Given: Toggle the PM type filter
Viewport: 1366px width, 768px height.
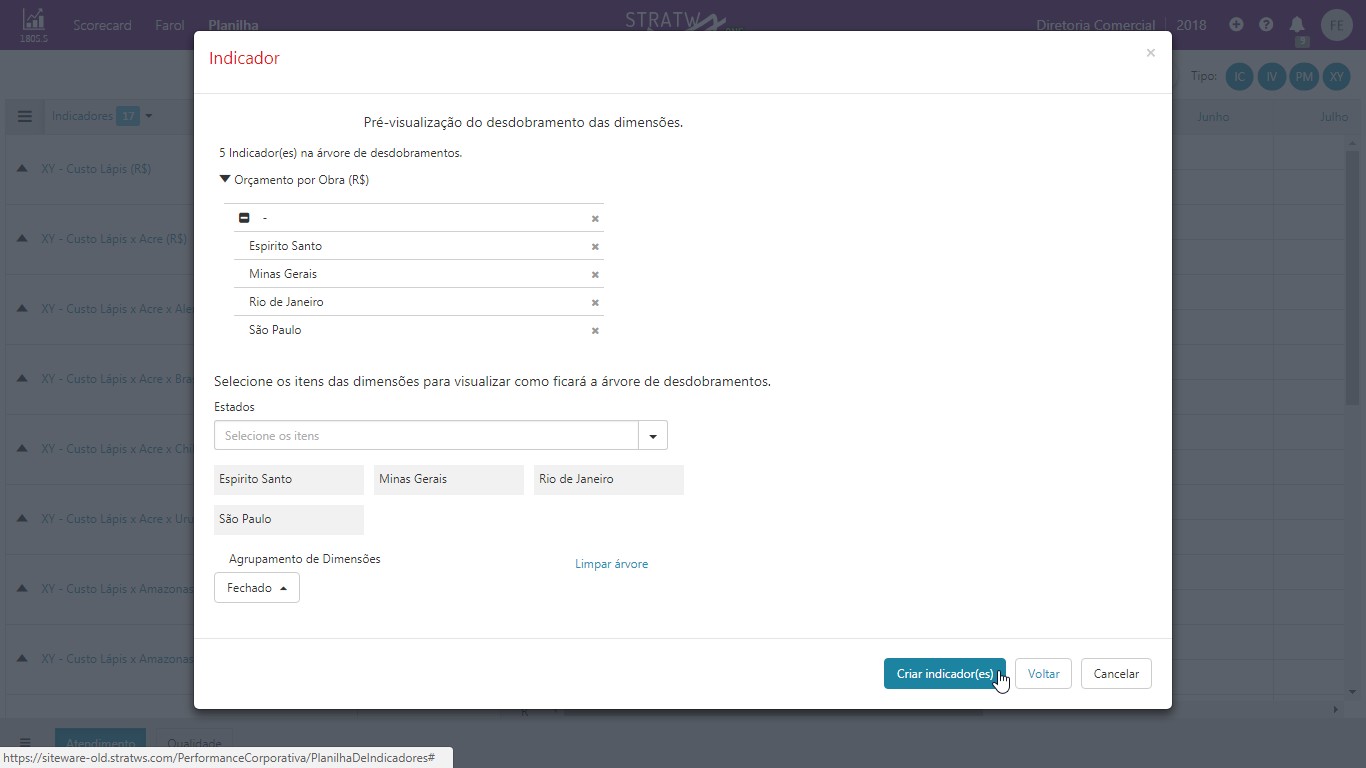Looking at the screenshot, I should coord(1304,76).
